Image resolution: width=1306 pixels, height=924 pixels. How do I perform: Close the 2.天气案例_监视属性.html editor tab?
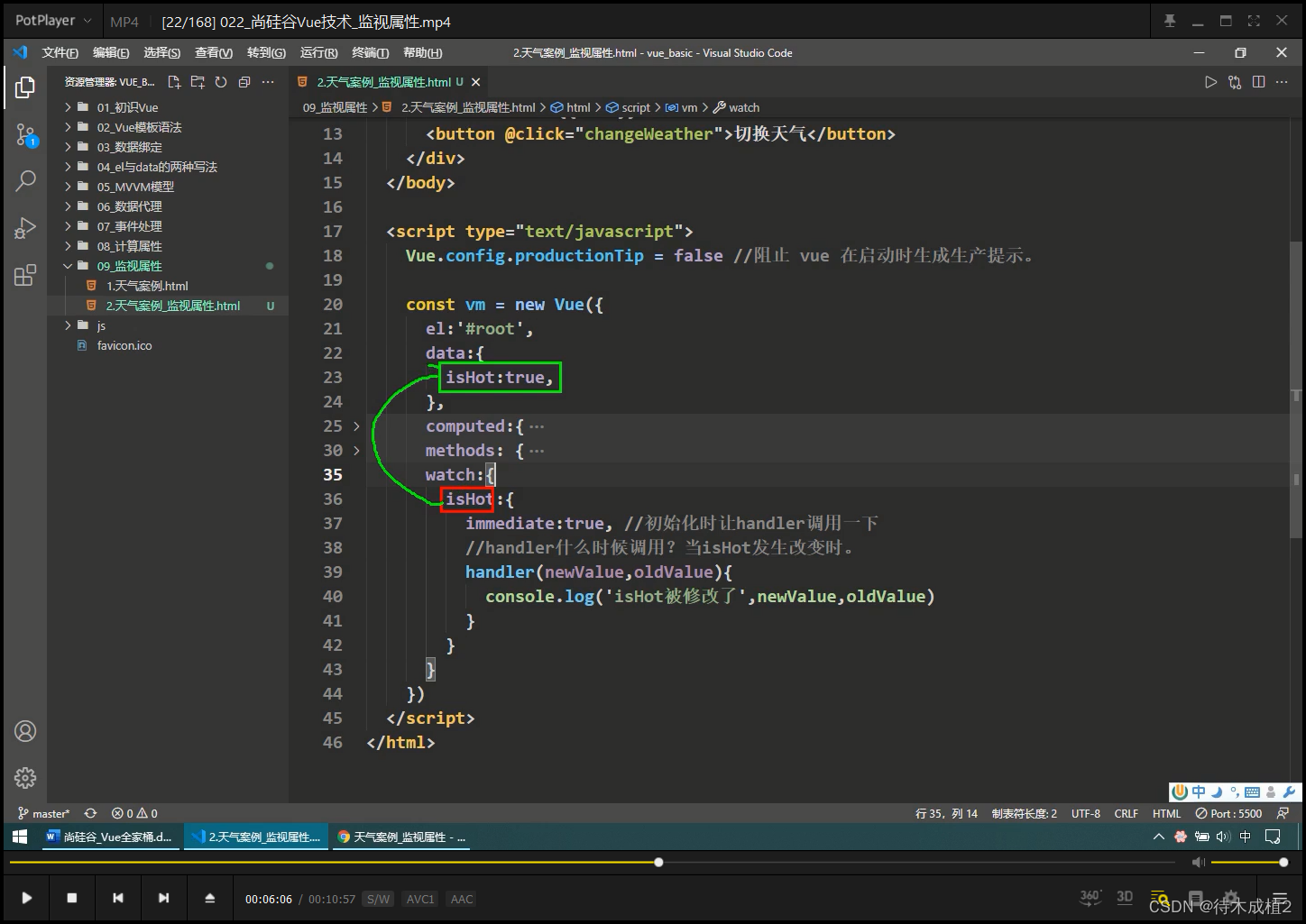[x=475, y=82]
